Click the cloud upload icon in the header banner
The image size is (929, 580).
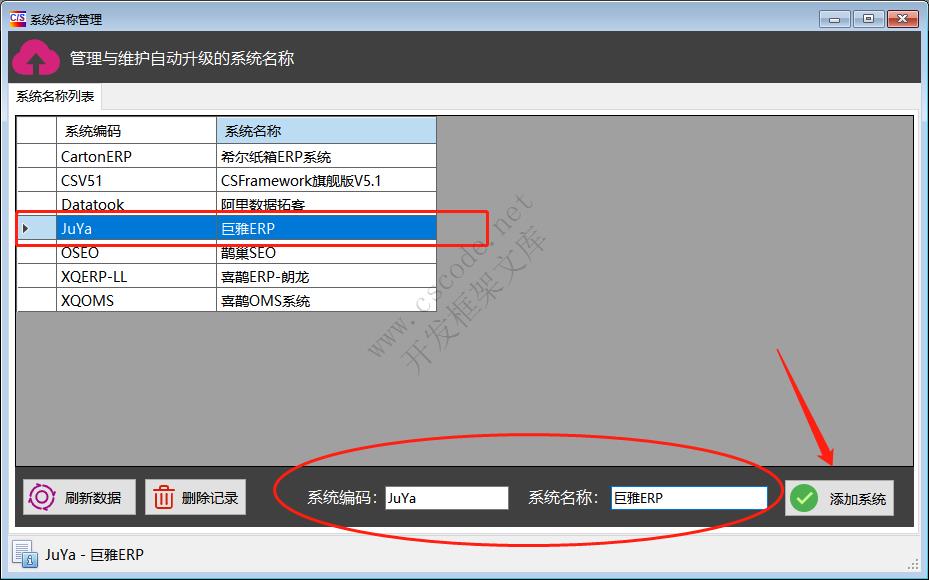pyautogui.click(x=36, y=57)
